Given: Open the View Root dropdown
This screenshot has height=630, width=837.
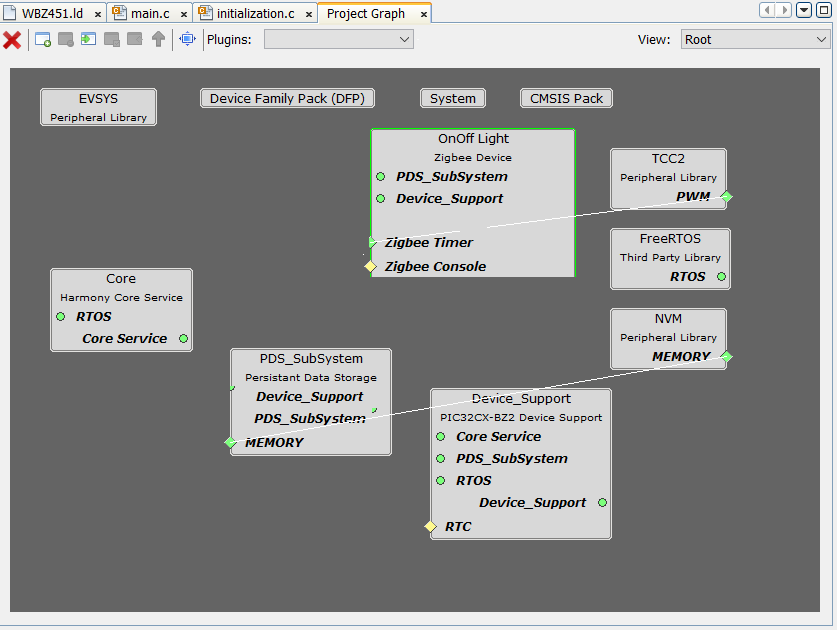Looking at the screenshot, I should pyautogui.click(x=755, y=40).
